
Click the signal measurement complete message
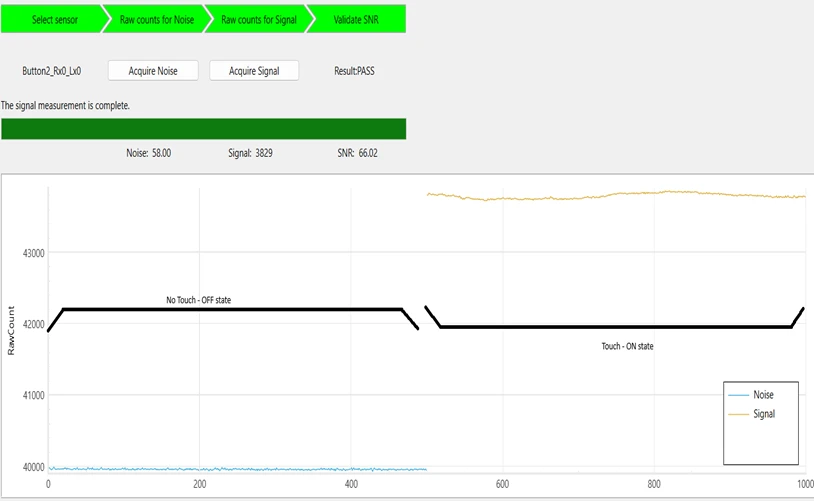65,105
